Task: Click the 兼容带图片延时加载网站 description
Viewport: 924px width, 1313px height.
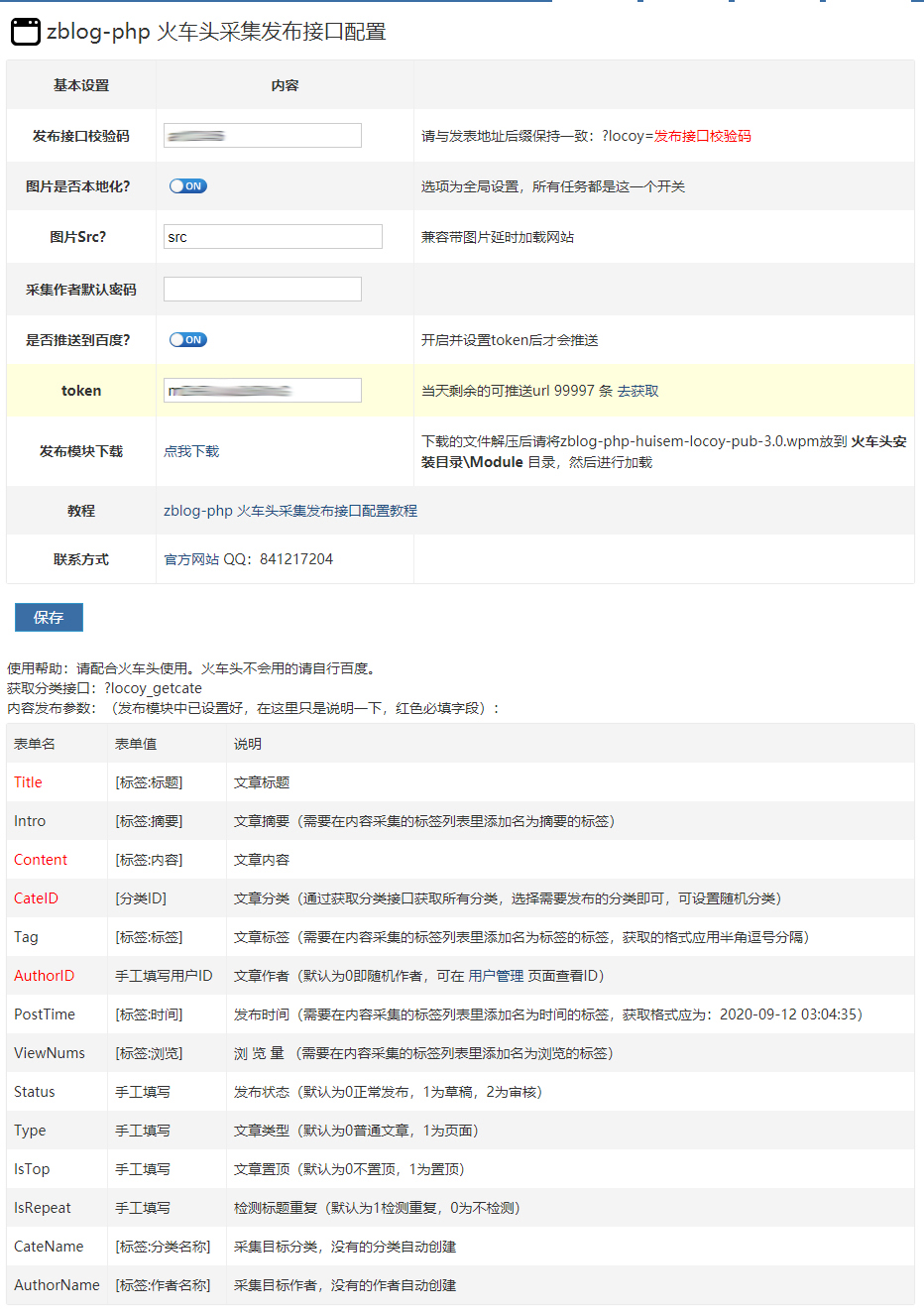Action: (x=498, y=237)
